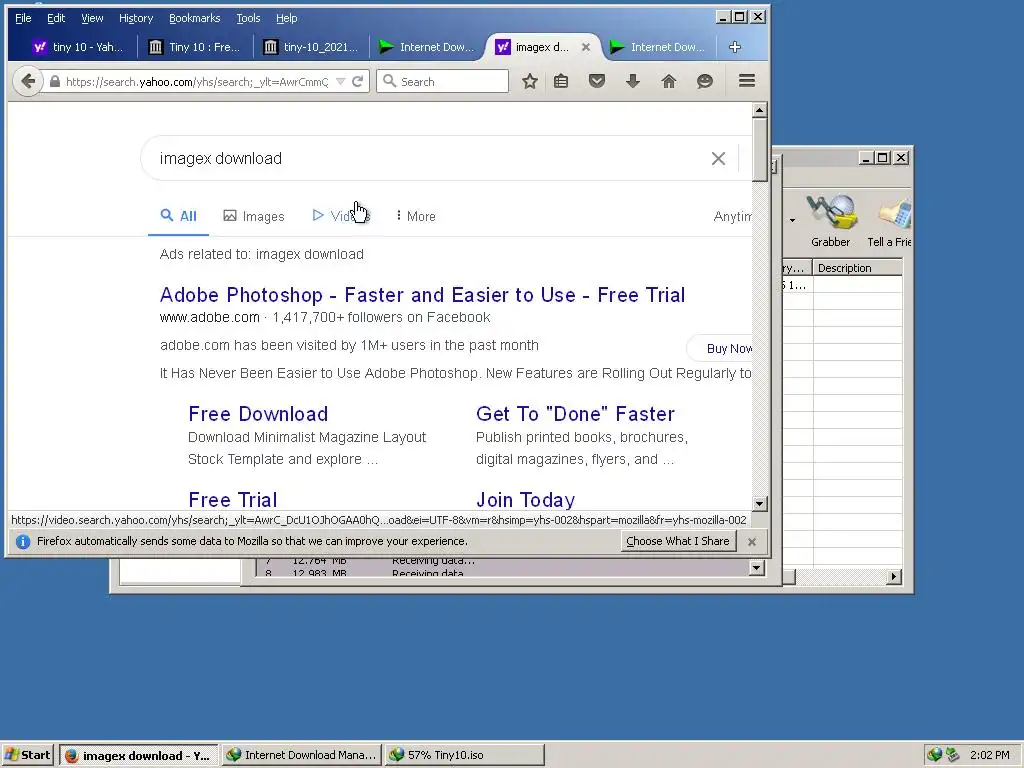
Task: Click the Pocket save icon
Action: (x=597, y=82)
